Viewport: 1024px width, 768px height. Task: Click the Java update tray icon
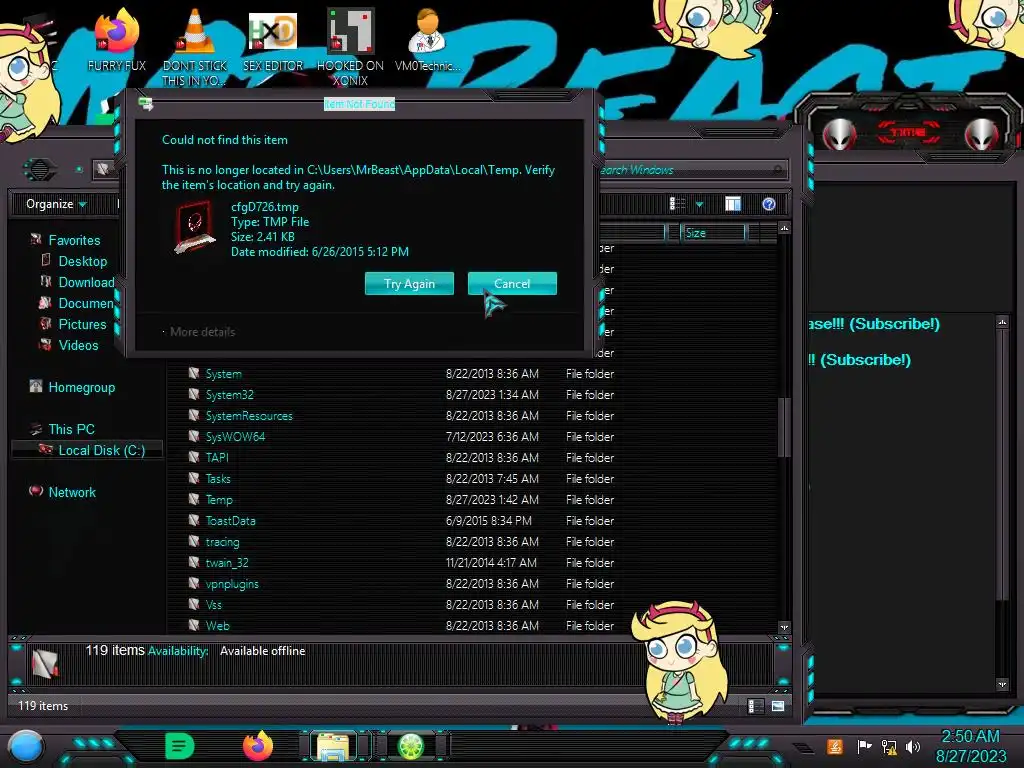pos(834,746)
